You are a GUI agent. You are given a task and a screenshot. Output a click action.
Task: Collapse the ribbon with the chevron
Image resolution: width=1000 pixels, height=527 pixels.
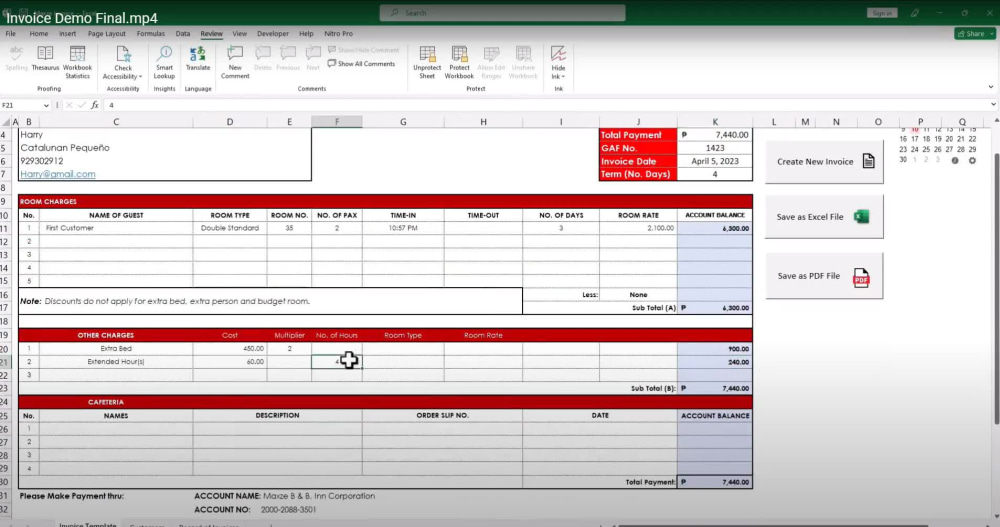pyautogui.click(x=990, y=87)
